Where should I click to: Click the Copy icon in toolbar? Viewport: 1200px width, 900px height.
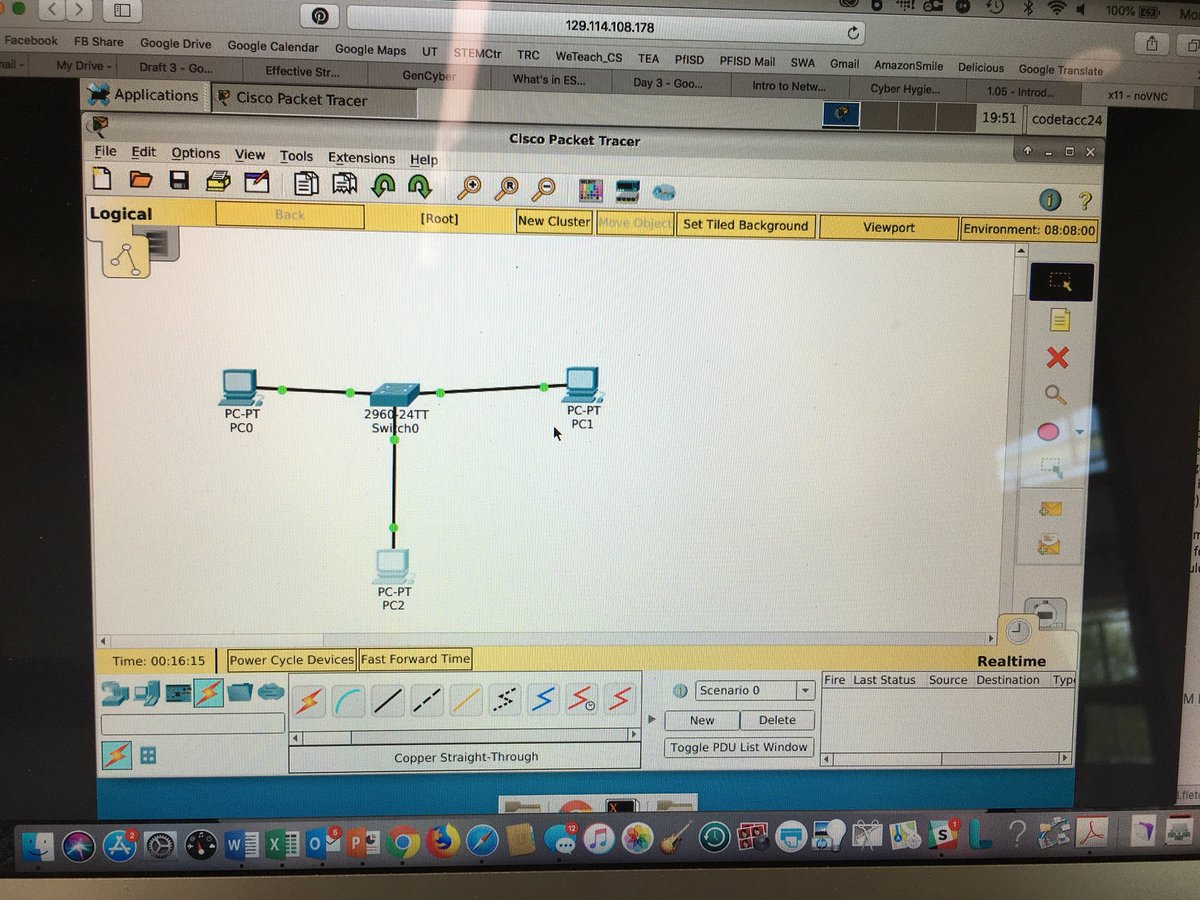[307, 184]
